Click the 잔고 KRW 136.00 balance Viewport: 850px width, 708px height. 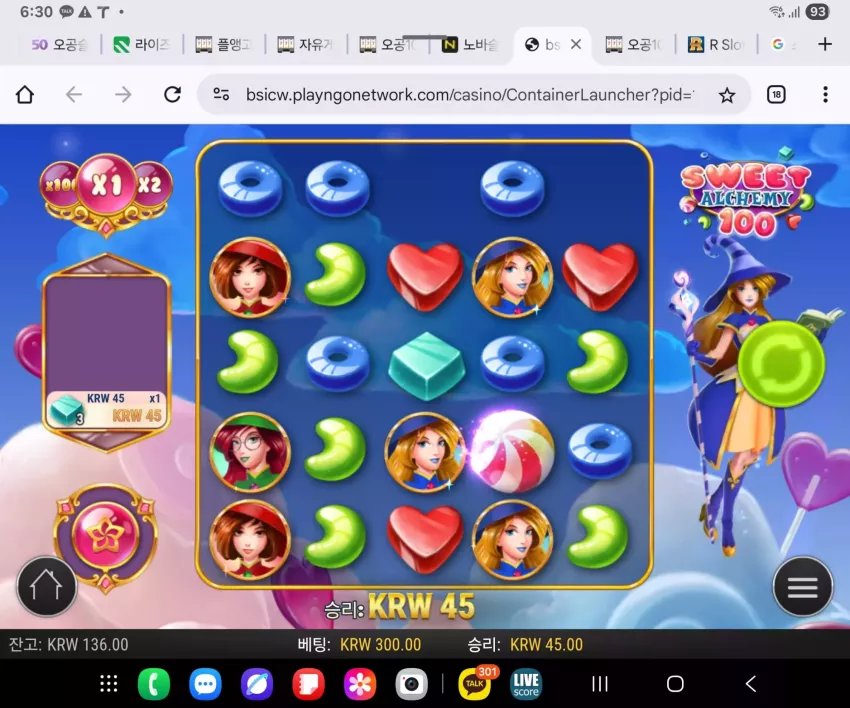[x=68, y=645]
